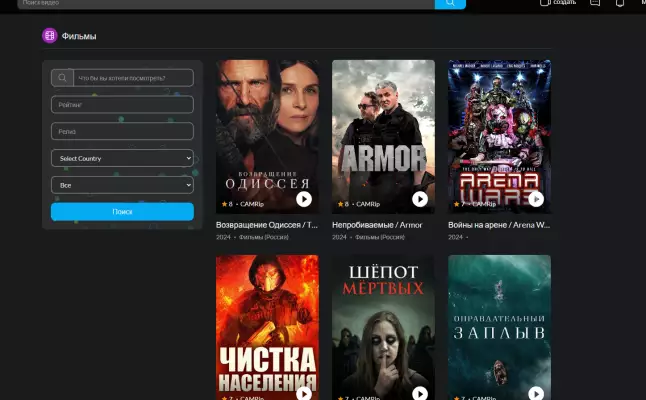Open the messages chat icon in the top bar
Screen dimensions: 646x400
(x=595, y=2)
